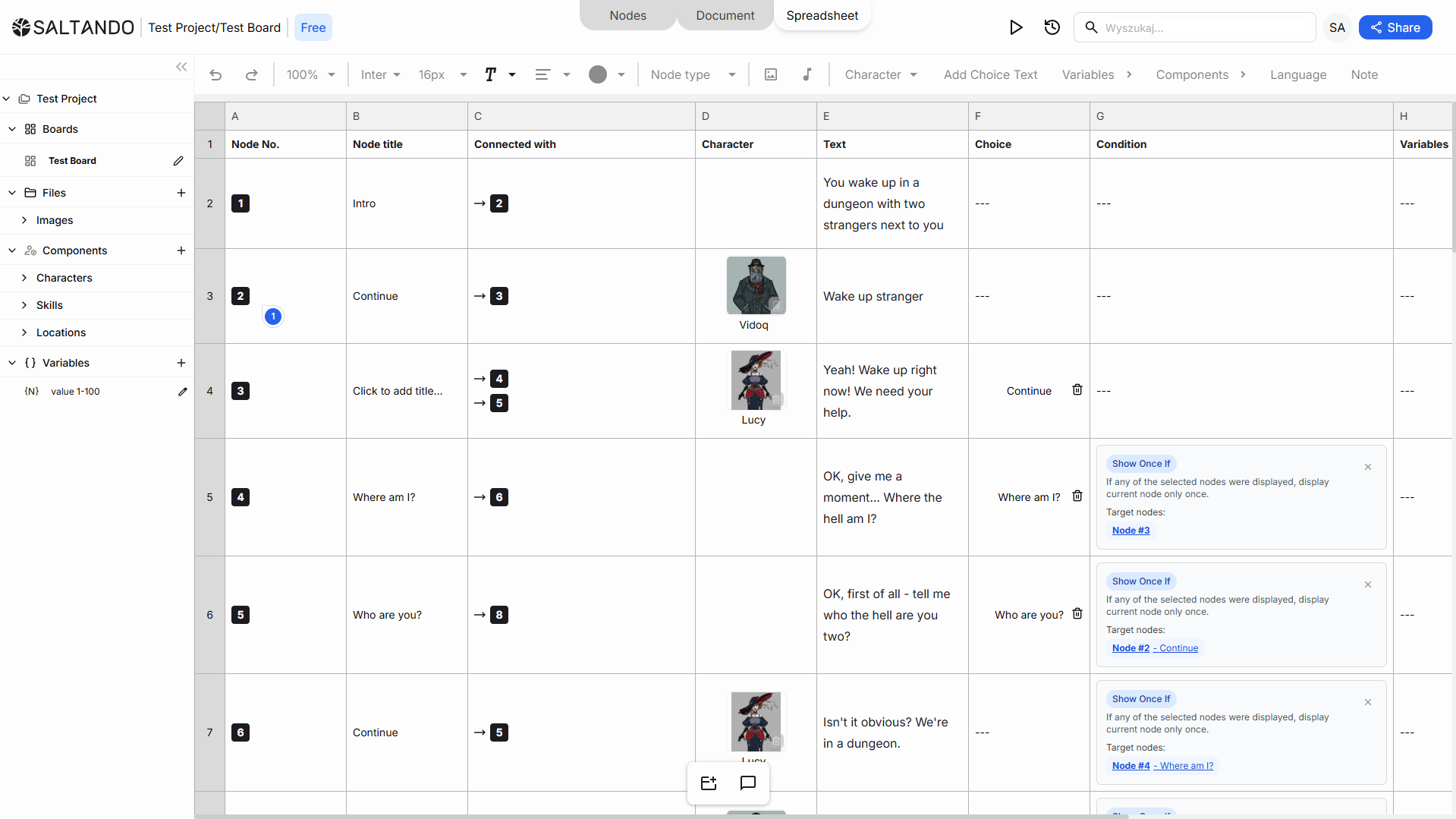Open the Node type dropdown

pos(693,74)
